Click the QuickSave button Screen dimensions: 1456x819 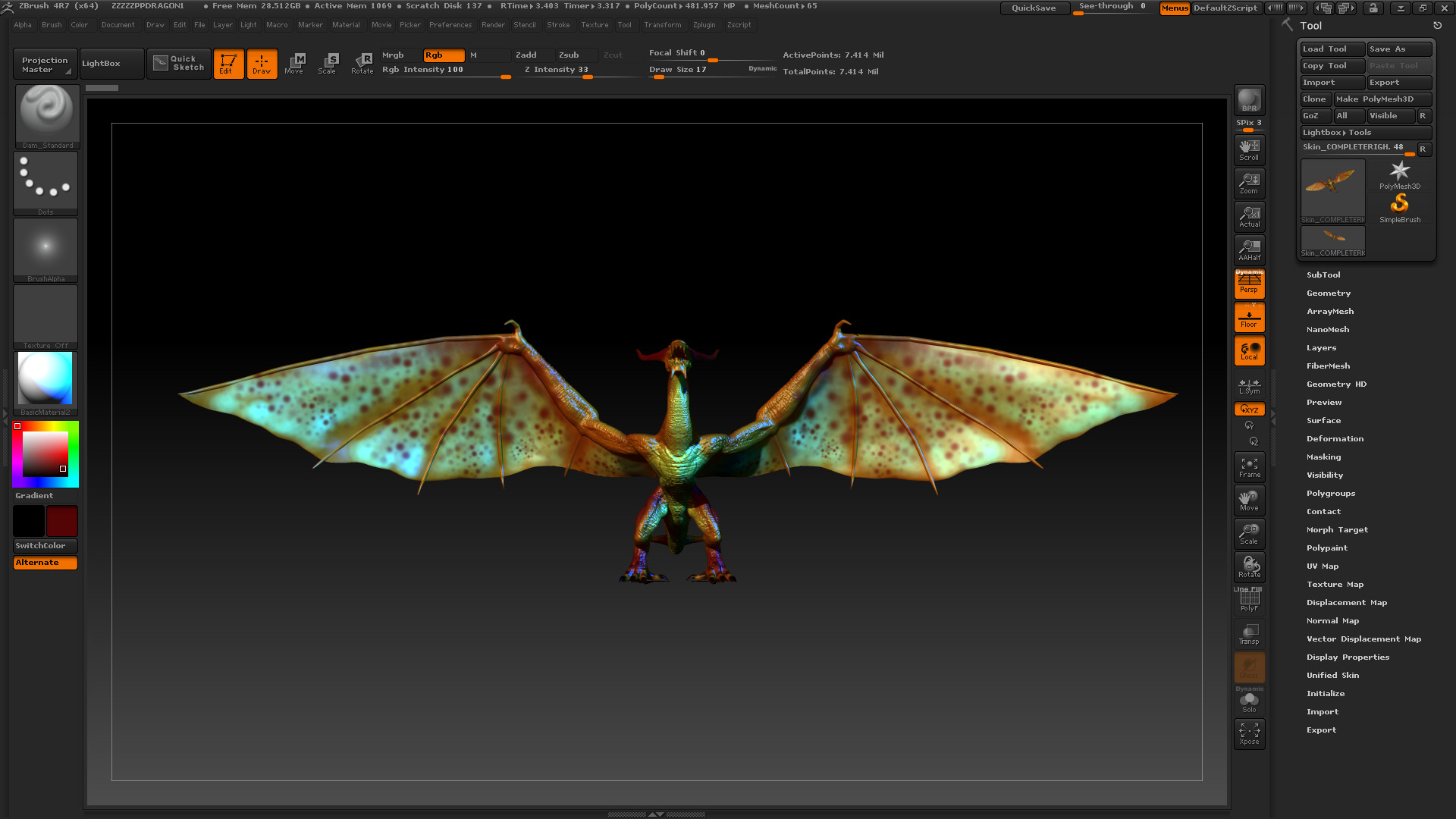pyautogui.click(x=1034, y=8)
